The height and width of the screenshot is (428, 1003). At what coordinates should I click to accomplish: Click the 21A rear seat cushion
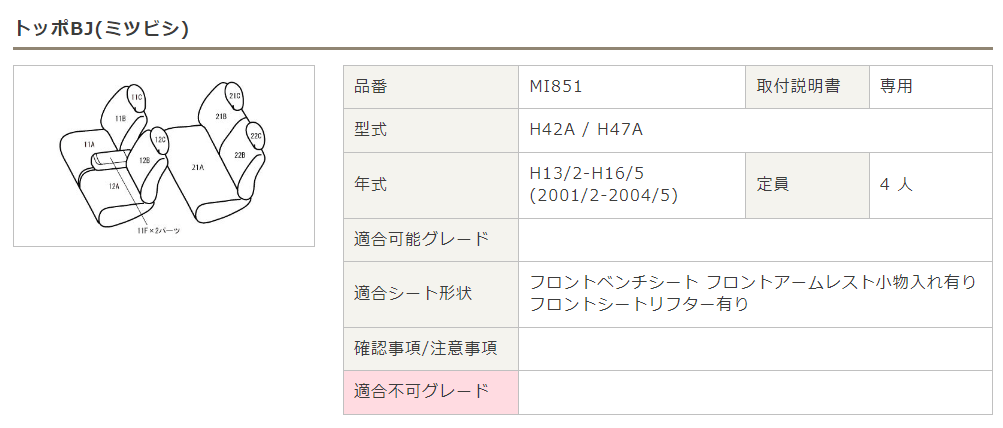[x=197, y=167]
